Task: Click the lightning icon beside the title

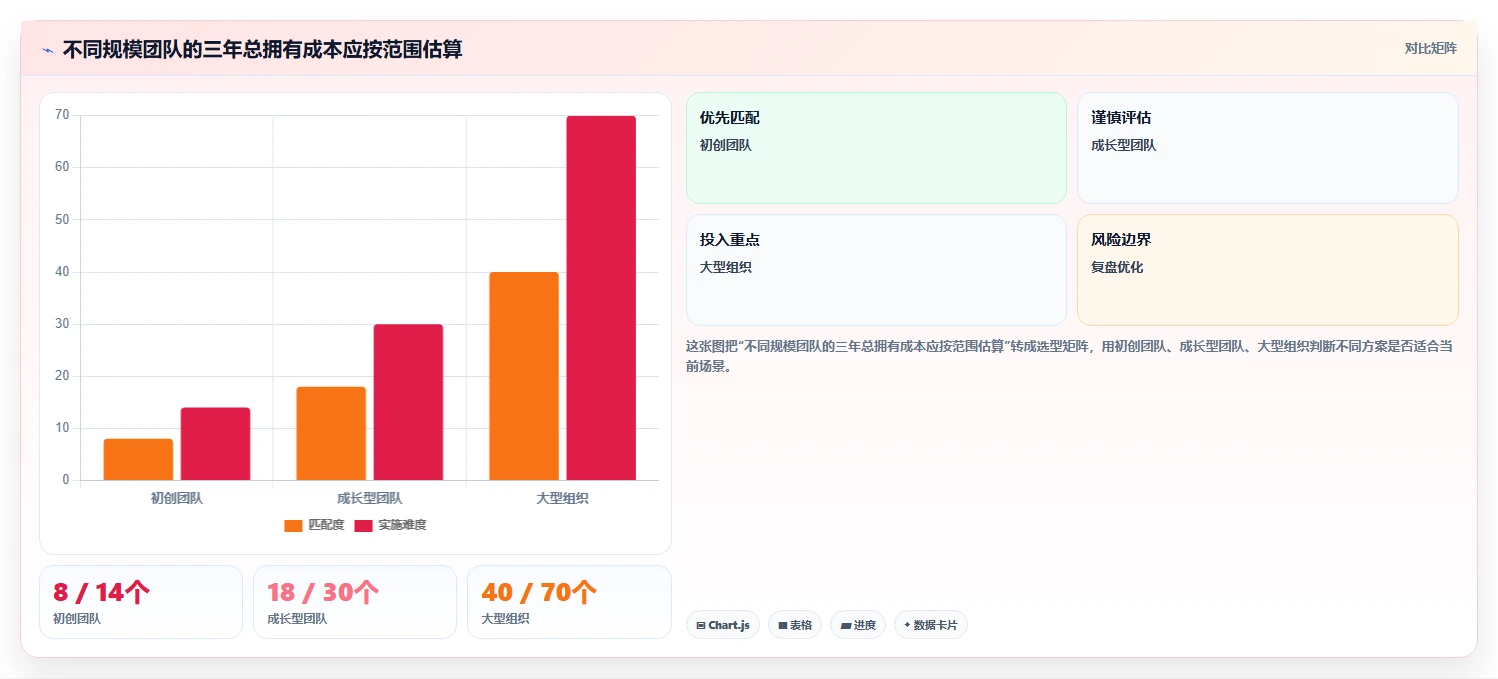Action: pos(47,50)
